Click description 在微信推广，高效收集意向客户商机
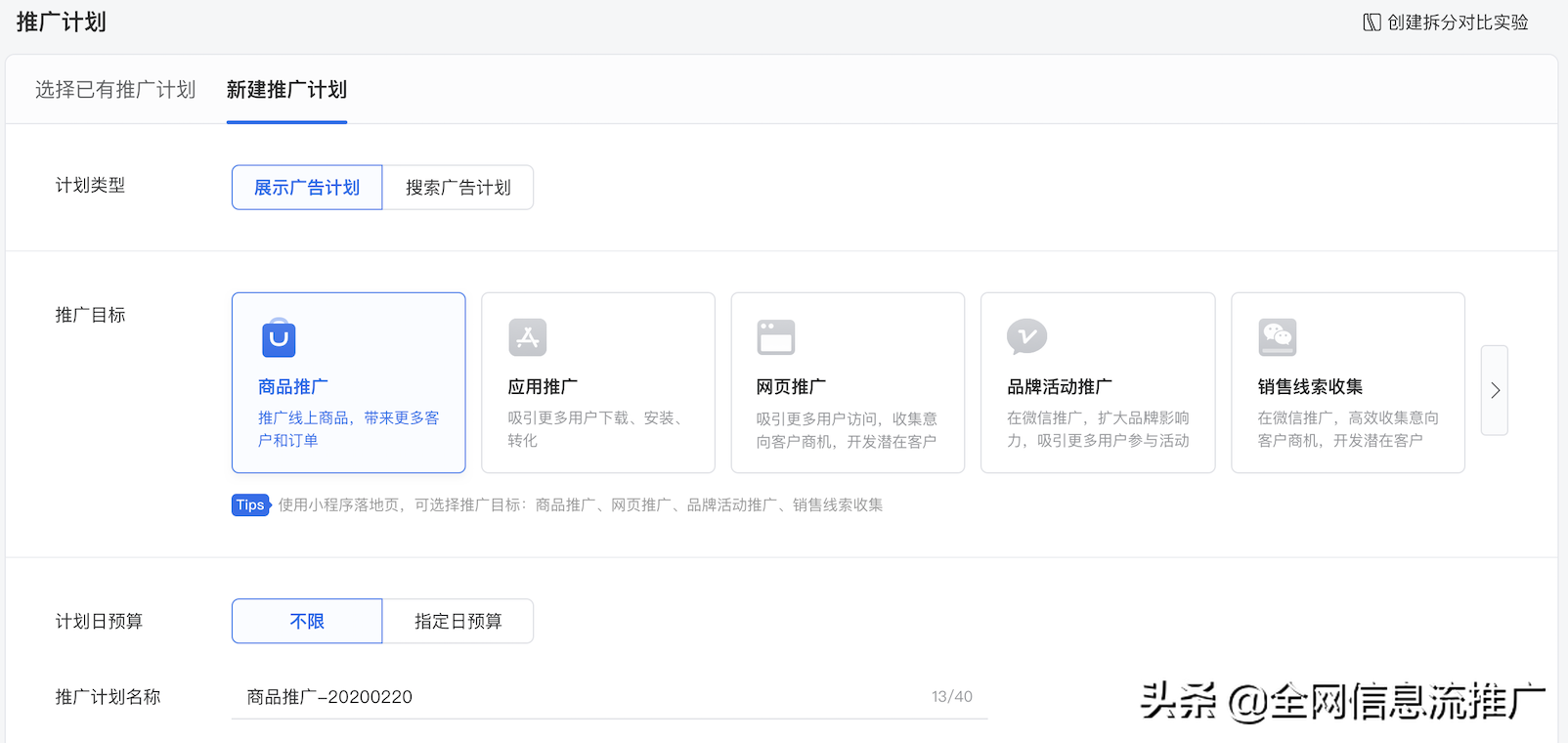 pyautogui.click(x=1348, y=429)
